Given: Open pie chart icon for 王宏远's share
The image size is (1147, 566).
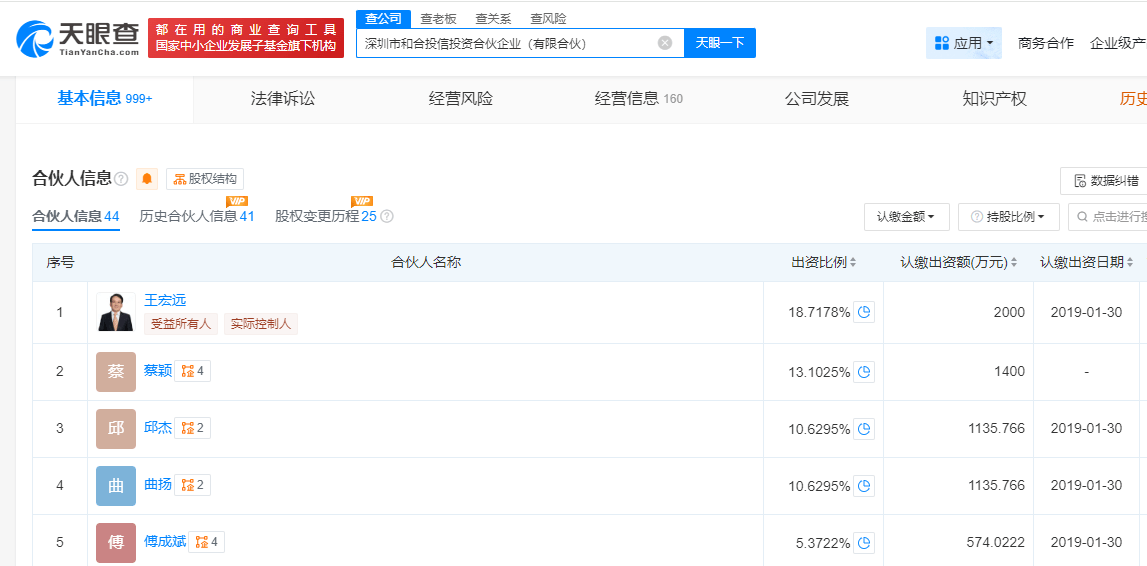Looking at the screenshot, I should [864, 312].
